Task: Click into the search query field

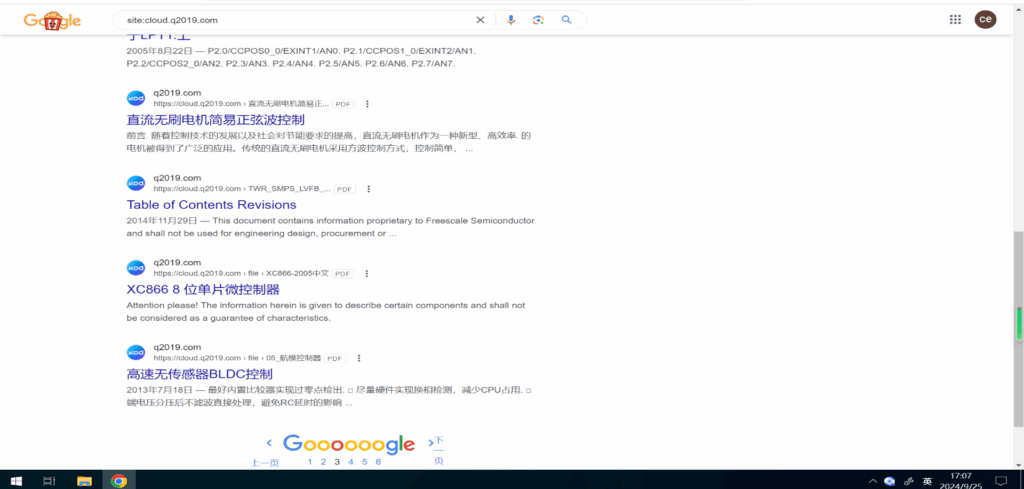Action: pyautogui.click(x=290, y=20)
